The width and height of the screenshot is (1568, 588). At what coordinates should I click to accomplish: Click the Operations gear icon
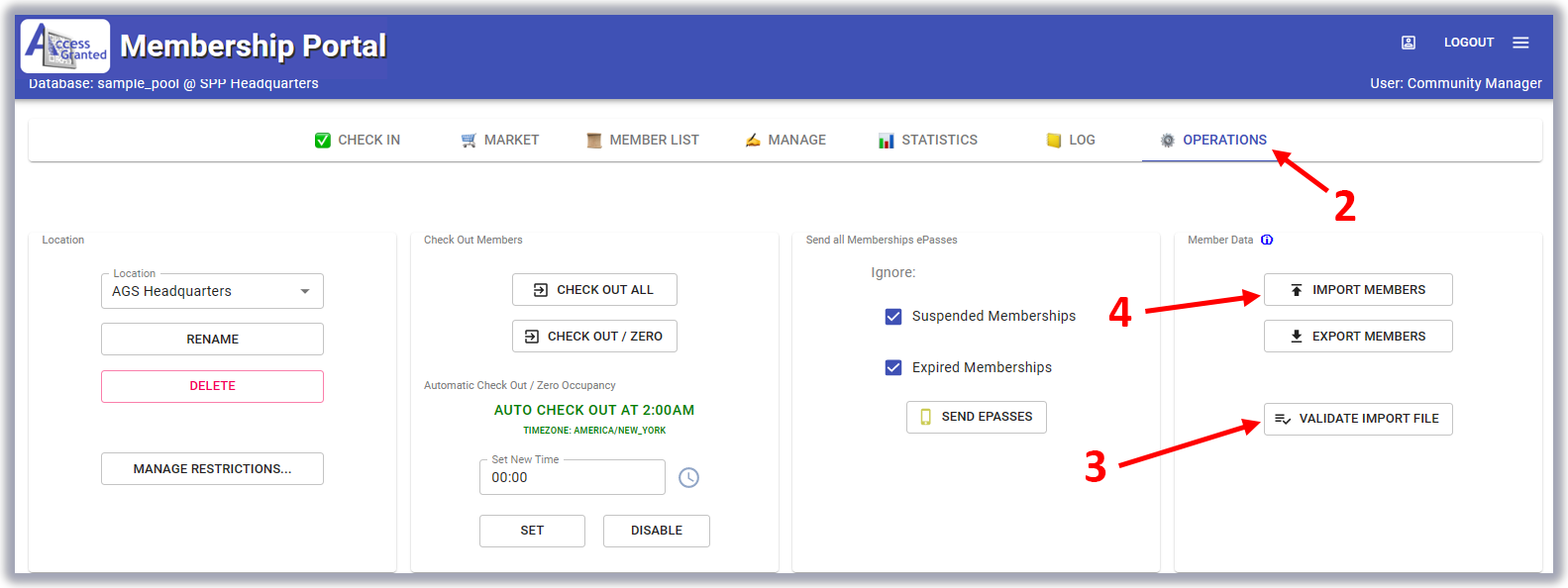tap(1167, 141)
